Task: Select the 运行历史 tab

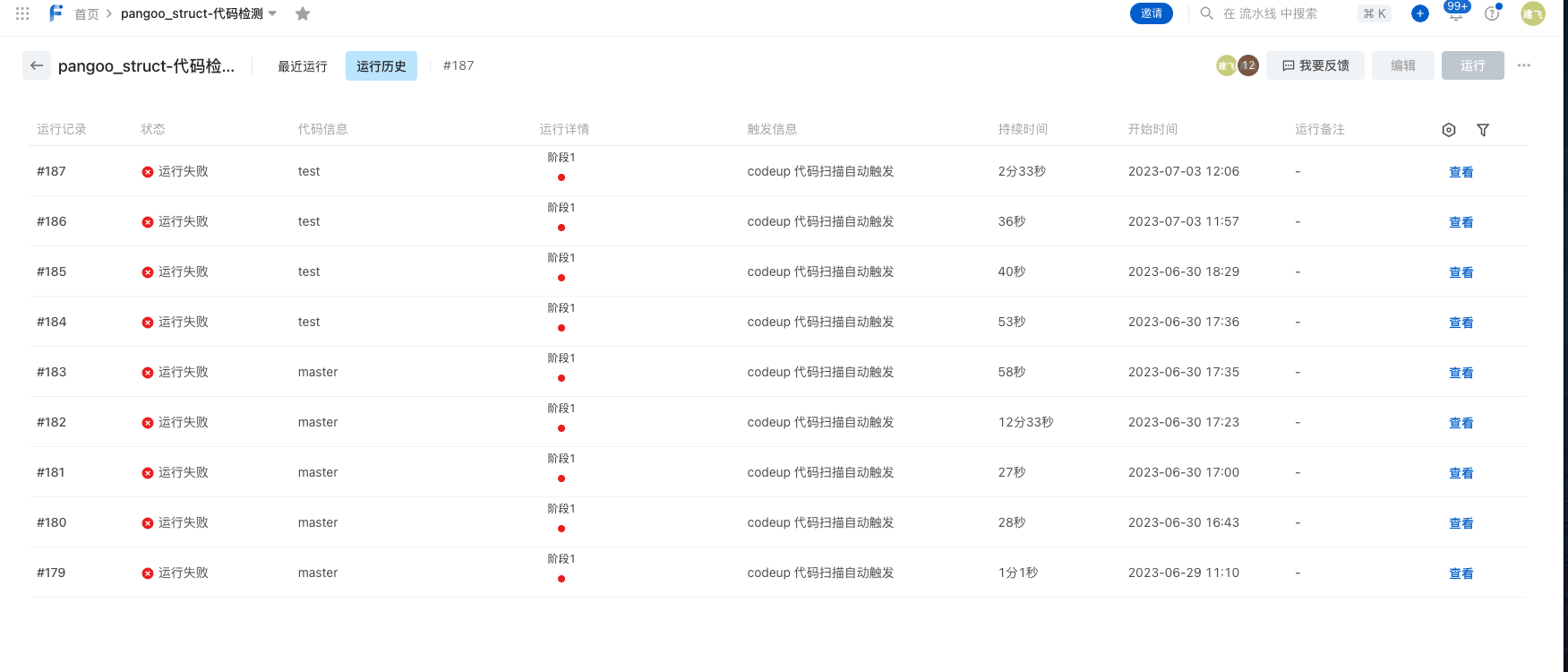Action: click(381, 66)
